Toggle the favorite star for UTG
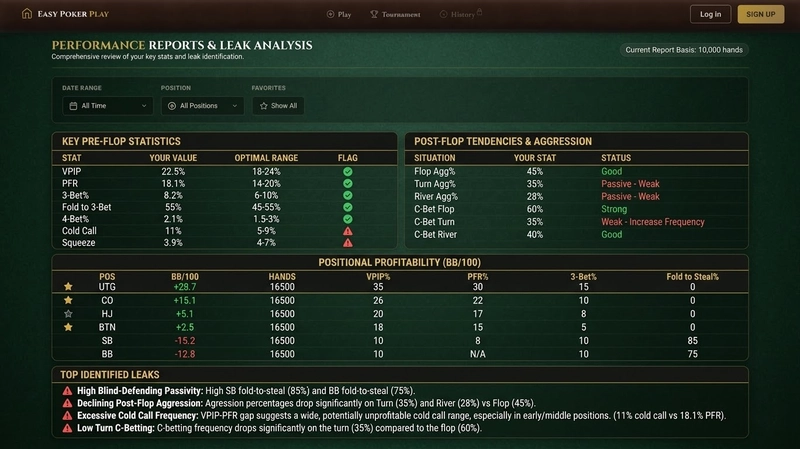Viewport: 800px width, 449px height. pos(68,287)
